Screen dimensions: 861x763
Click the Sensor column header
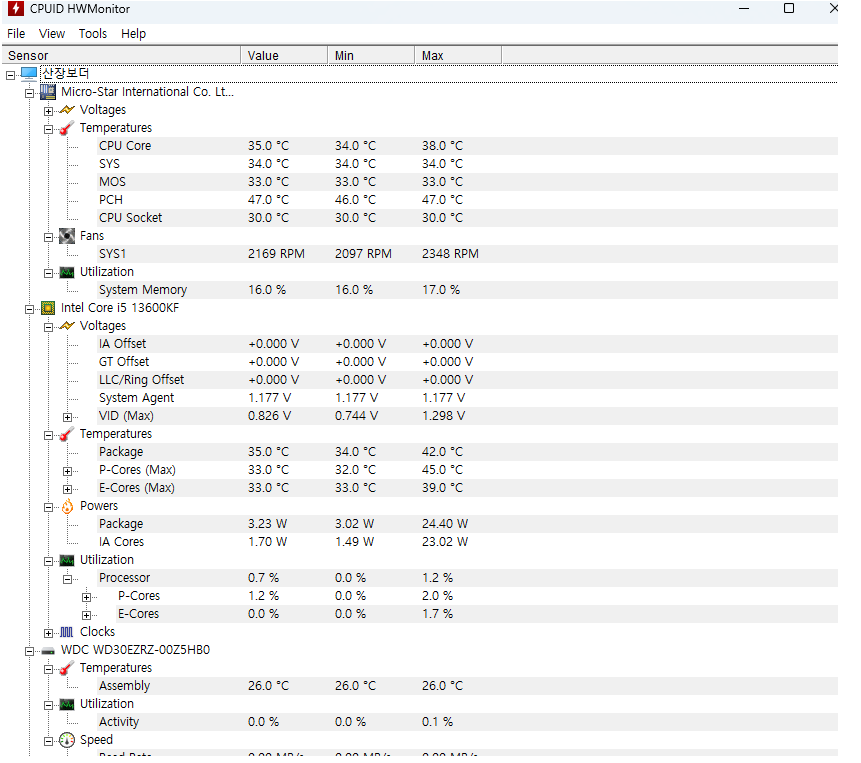point(121,55)
